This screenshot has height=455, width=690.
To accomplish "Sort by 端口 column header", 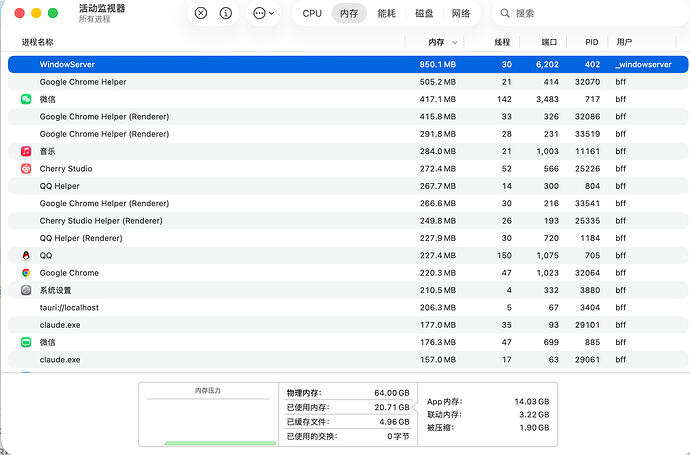I will (549, 42).
